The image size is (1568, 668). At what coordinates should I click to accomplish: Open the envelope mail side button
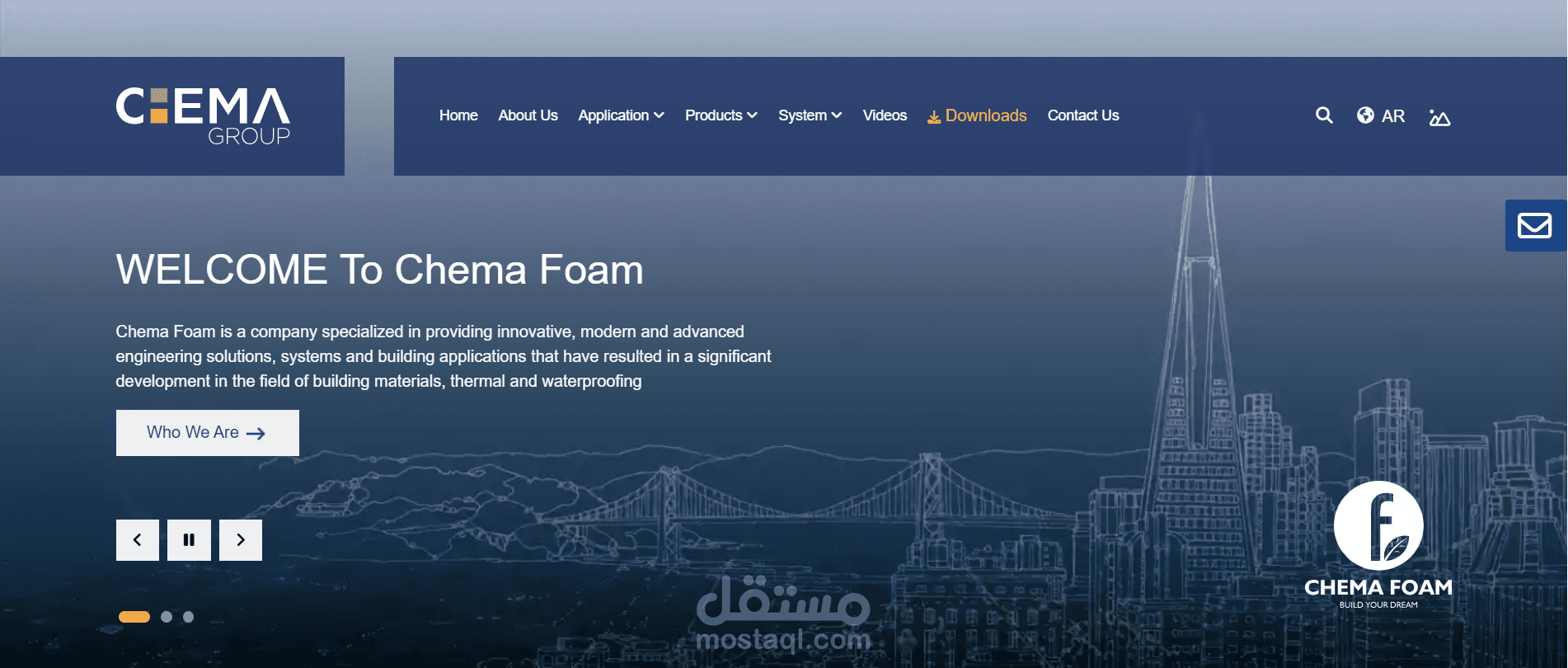point(1535,225)
